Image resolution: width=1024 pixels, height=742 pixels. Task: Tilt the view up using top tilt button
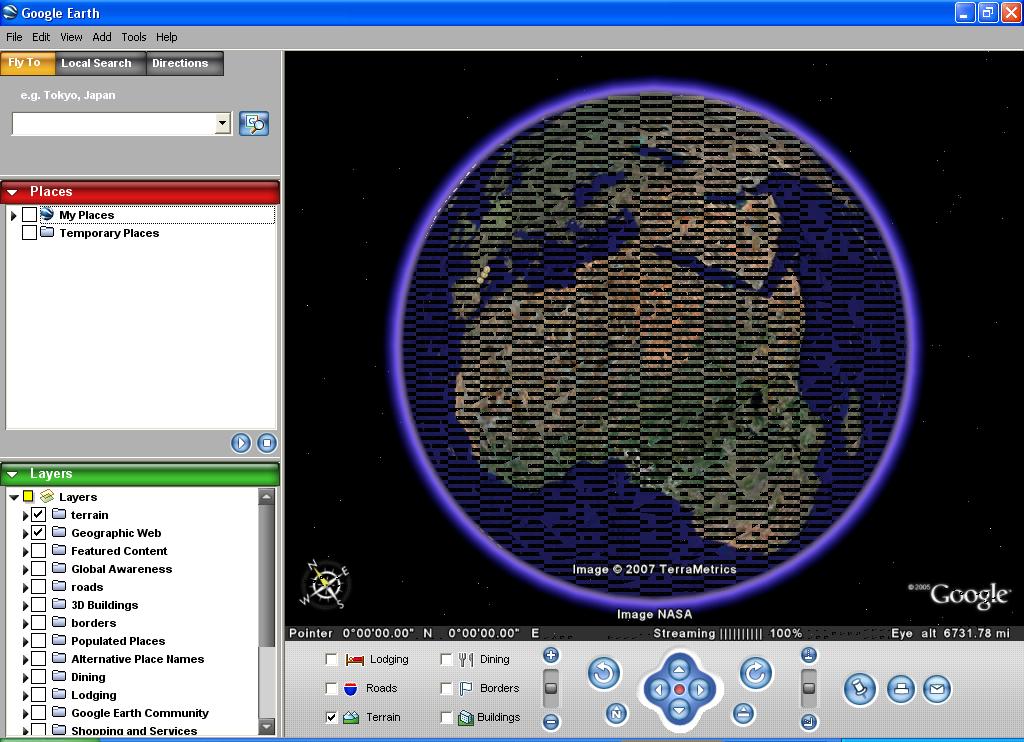coord(808,655)
